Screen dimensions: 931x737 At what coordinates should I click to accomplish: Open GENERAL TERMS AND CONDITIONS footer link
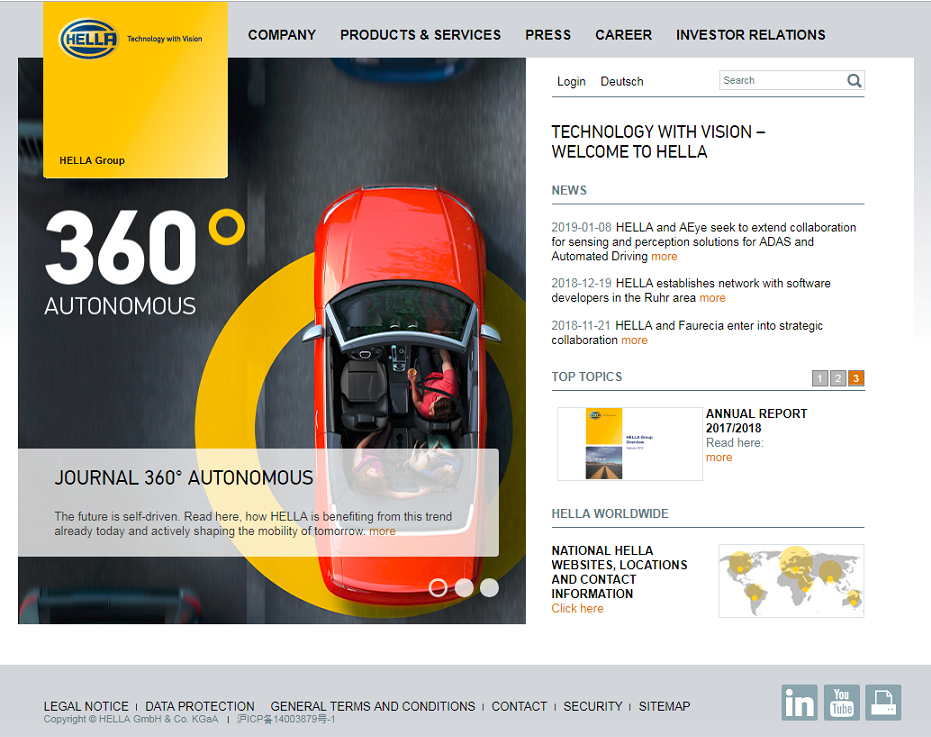pos(373,707)
